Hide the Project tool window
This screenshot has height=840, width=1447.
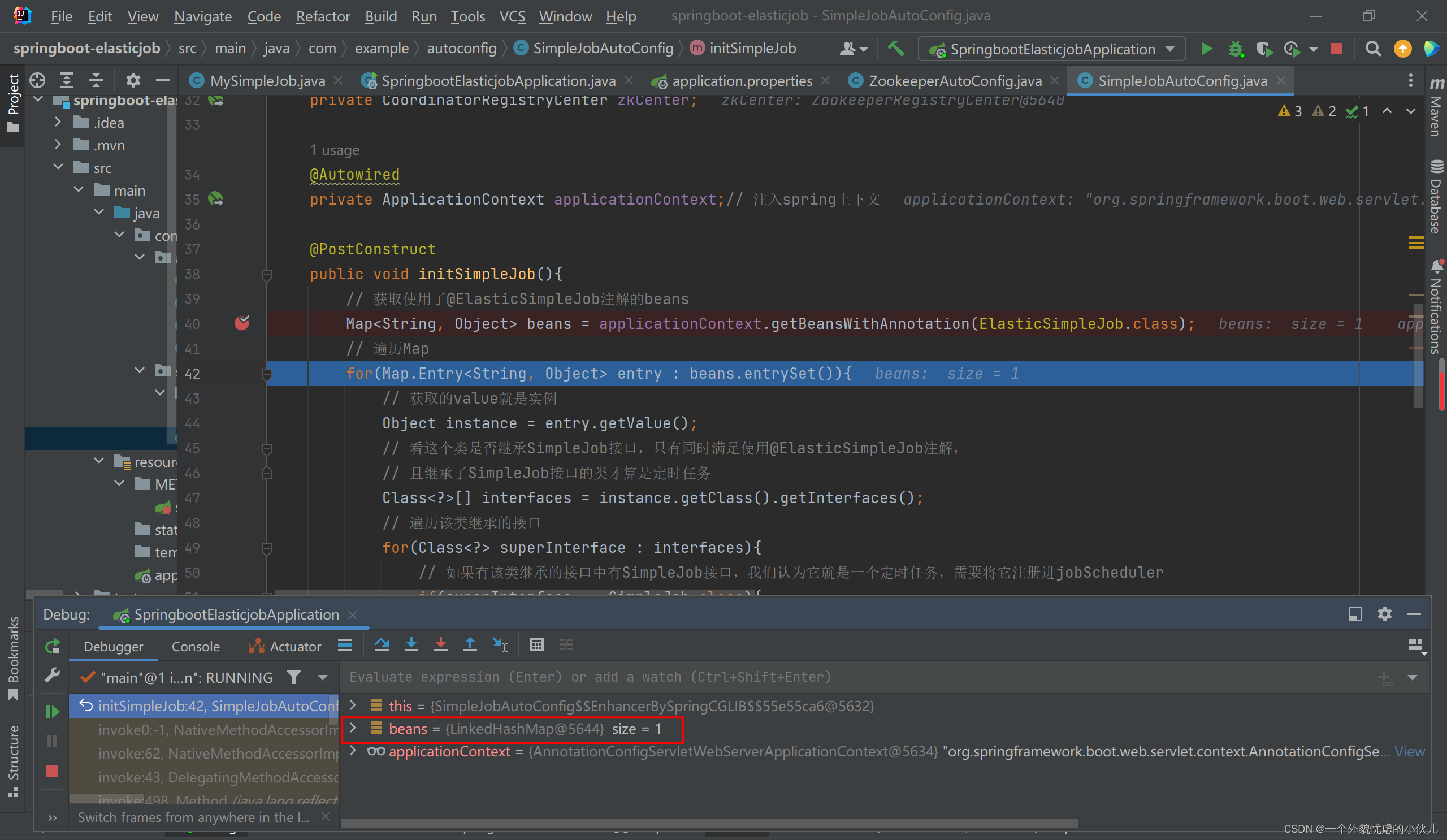[162, 80]
